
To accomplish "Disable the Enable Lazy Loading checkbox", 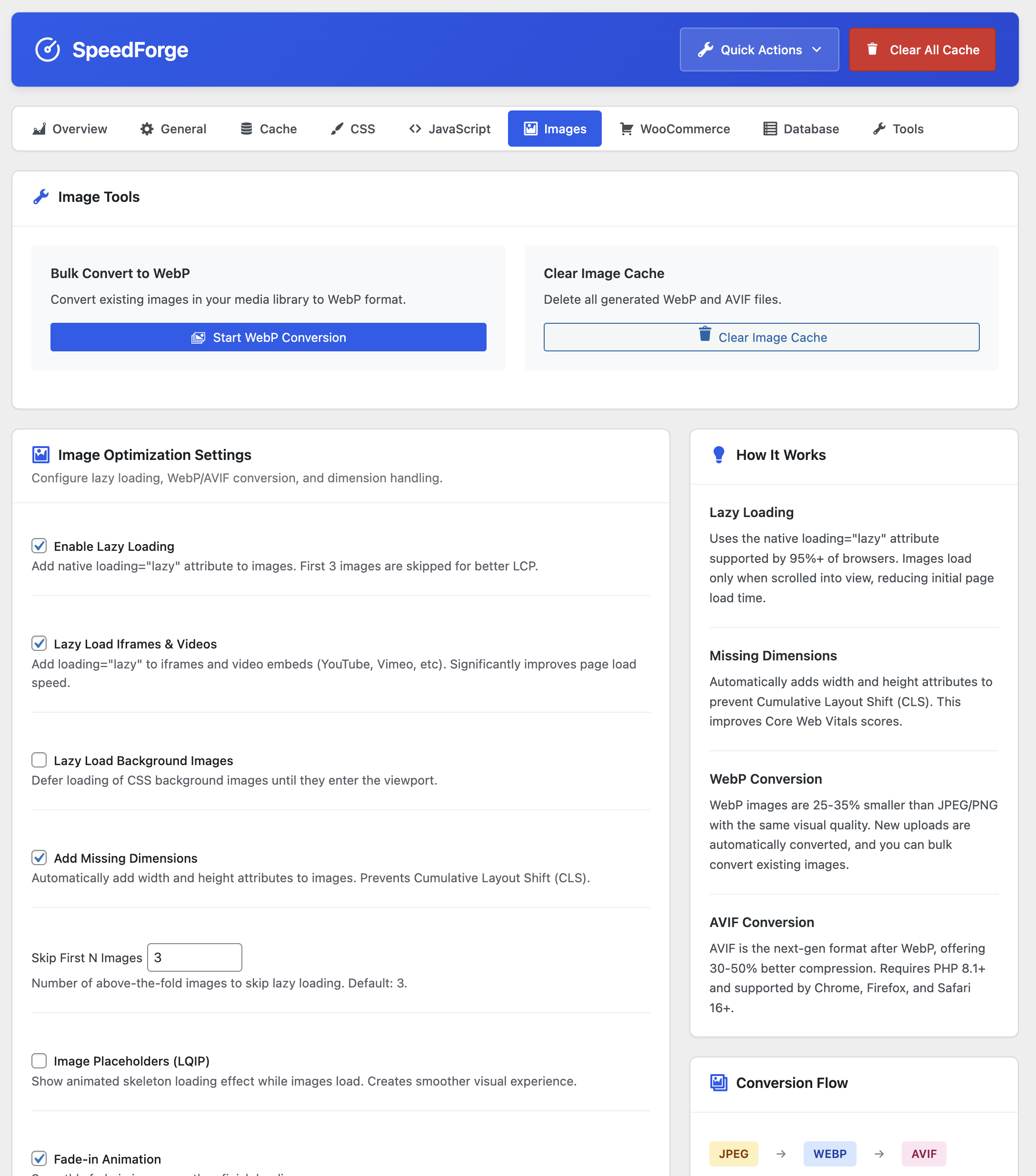I will click(x=39, y=546).
